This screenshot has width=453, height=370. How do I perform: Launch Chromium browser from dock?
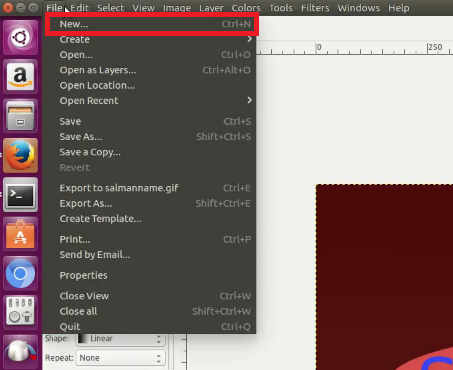[x=20, y=274]
